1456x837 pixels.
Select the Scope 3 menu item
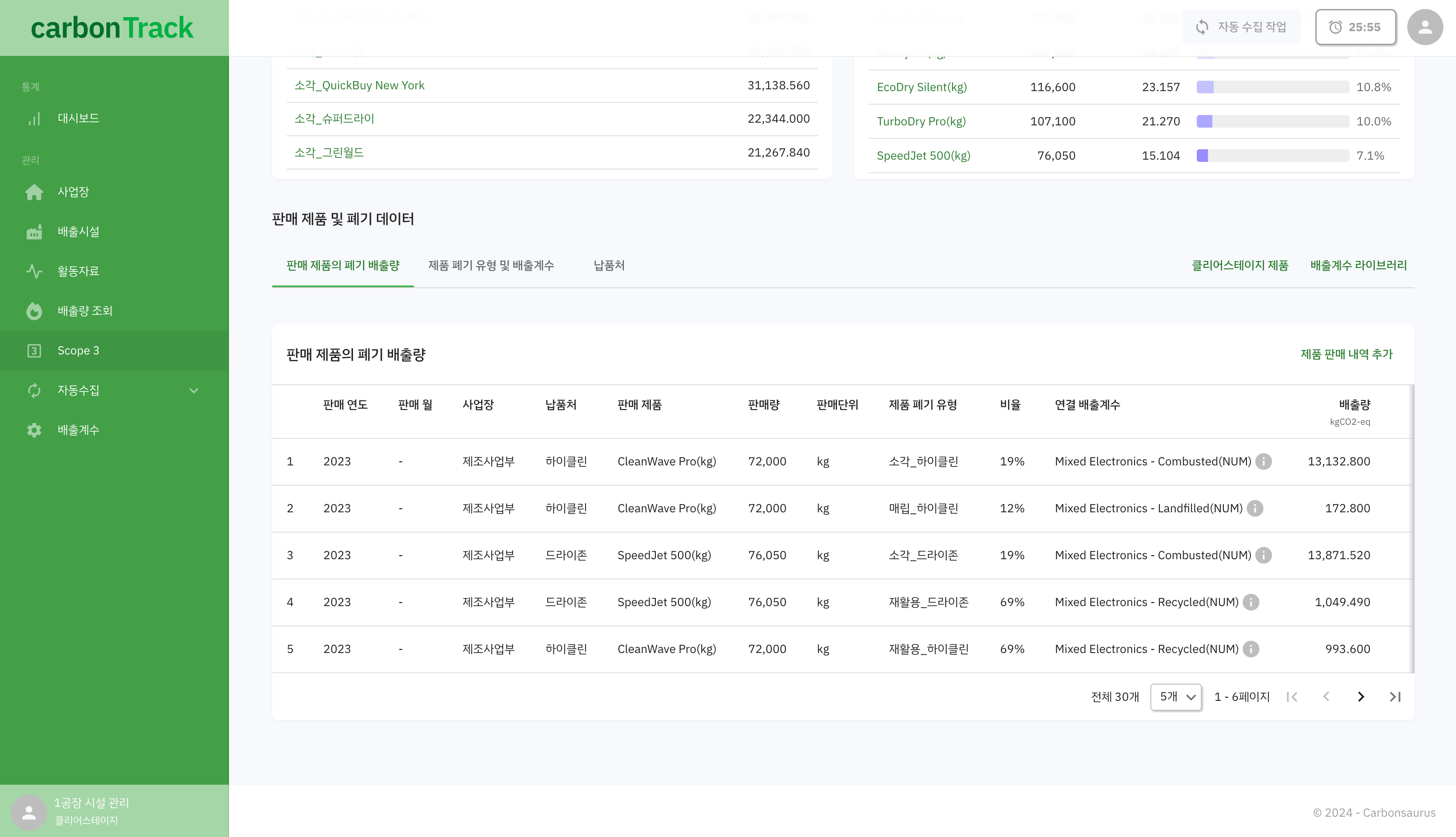click(114, 351)
